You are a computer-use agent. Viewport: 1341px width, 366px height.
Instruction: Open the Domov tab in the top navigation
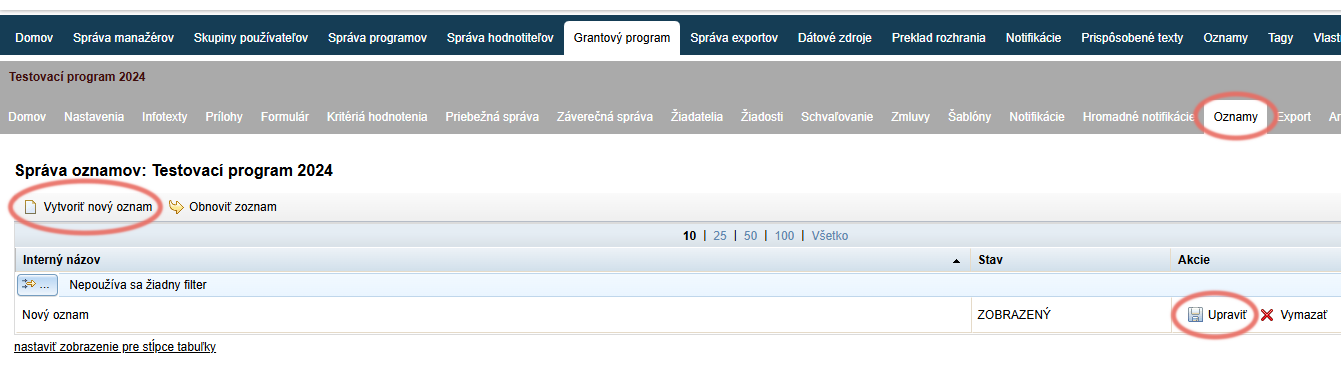click(x=35, y=38)
